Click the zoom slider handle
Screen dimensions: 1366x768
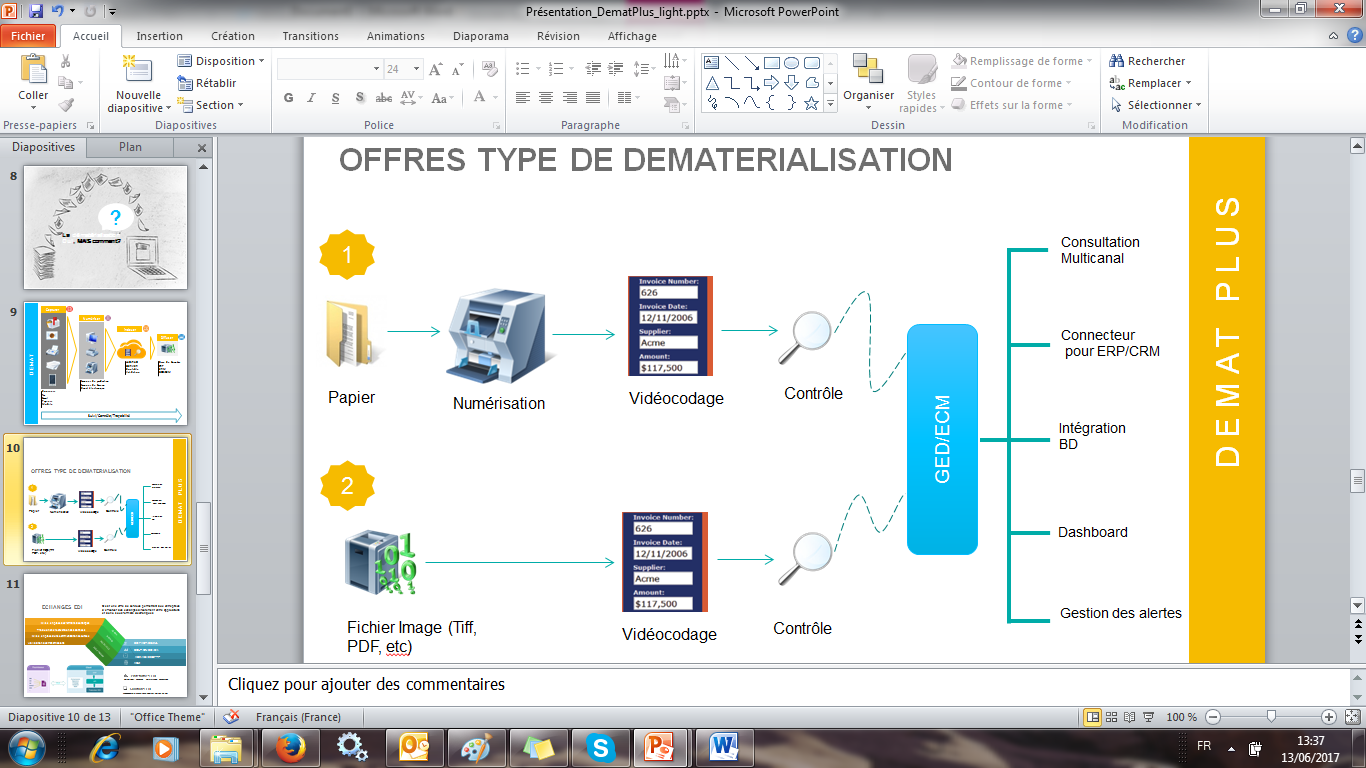tap(1270, 717)
